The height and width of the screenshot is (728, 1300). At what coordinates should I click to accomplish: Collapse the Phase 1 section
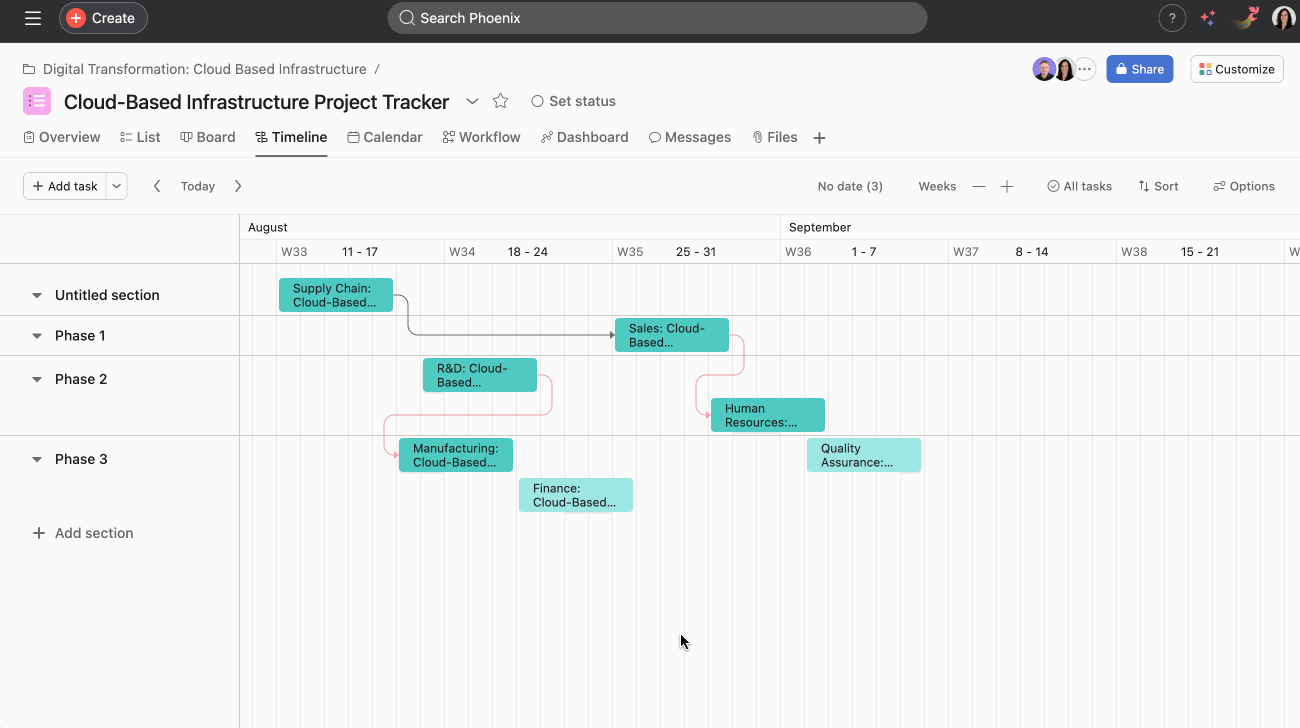point(37,336)
